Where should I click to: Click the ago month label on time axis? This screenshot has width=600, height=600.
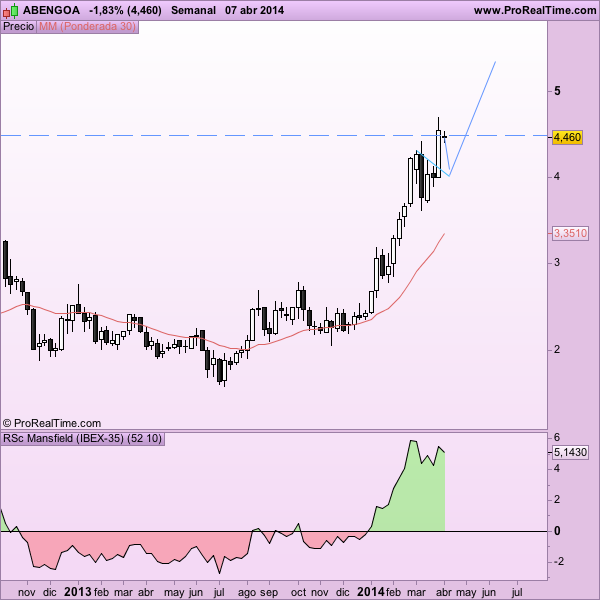click(246, 593)
